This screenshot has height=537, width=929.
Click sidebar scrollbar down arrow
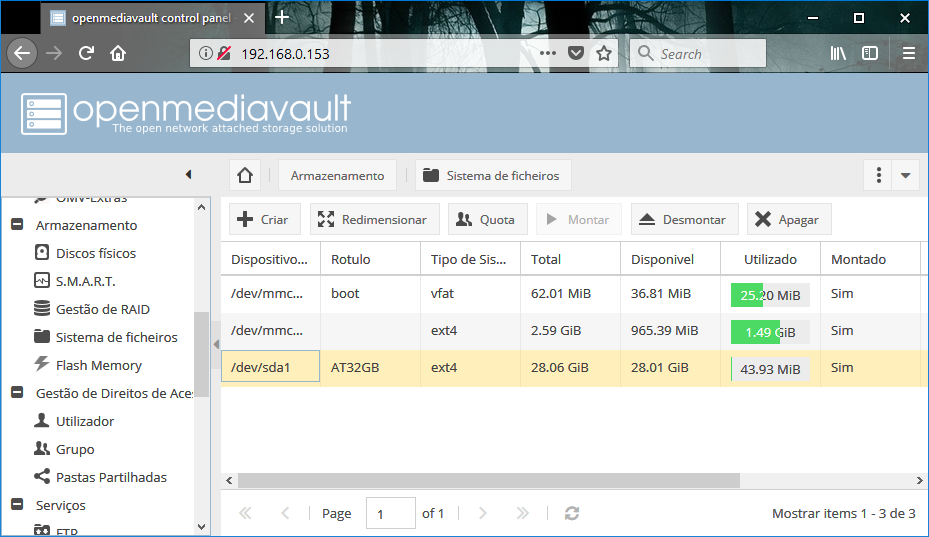tap(201, 526)
